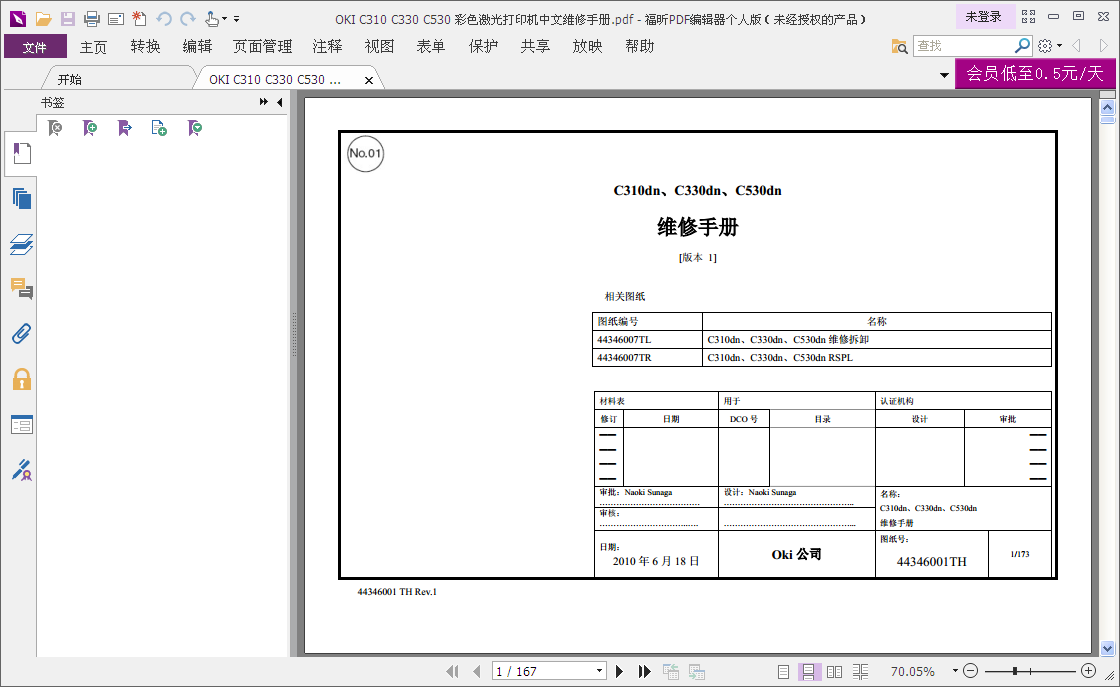Image resolution: width=1120 pixels, height=687 pixels.
Task: Open the document tab list dropdown
Action: coord(944,75)
